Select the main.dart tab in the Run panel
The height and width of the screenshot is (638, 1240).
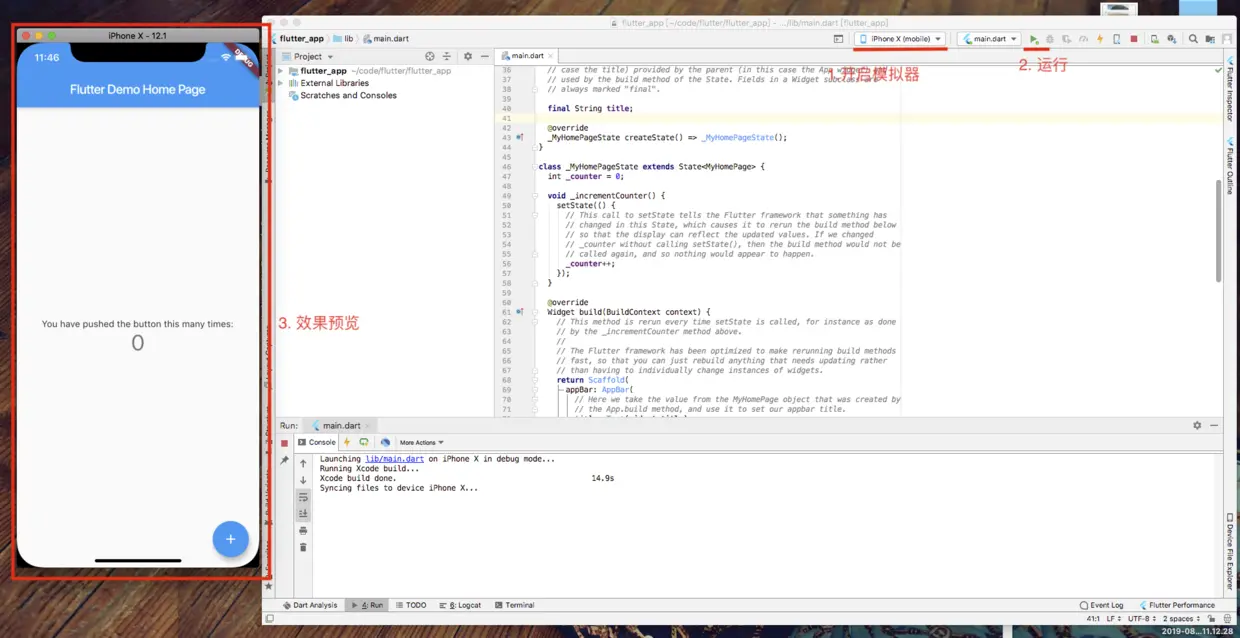coord(339,425)
